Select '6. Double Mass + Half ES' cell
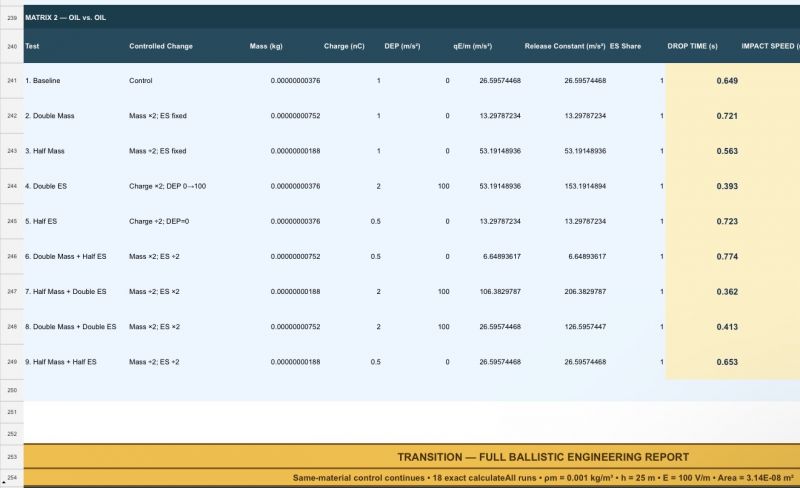800x488 pixels. 65,256
